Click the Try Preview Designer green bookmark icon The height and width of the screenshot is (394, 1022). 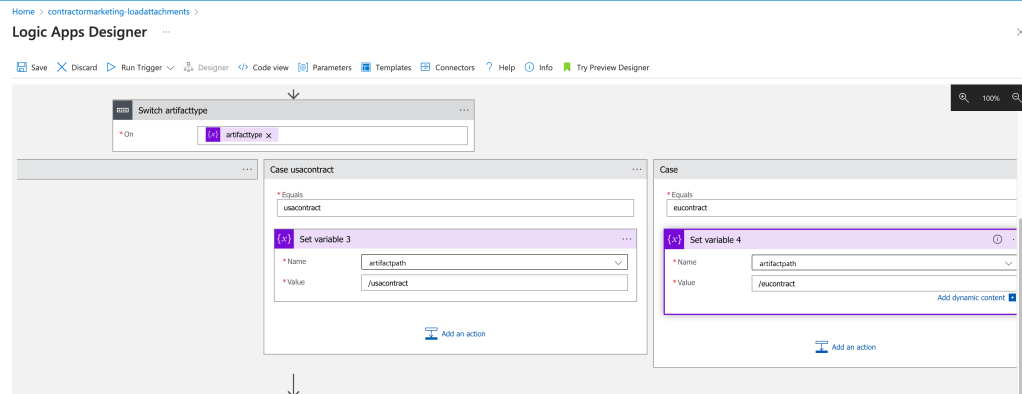567,67
